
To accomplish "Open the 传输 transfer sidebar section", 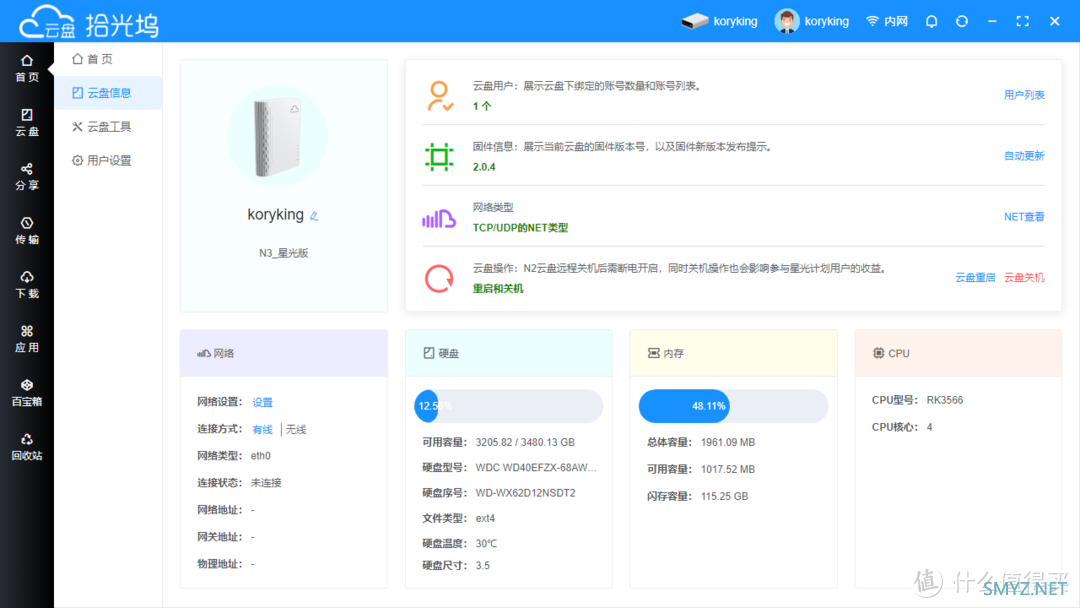I will coord(27,231).
